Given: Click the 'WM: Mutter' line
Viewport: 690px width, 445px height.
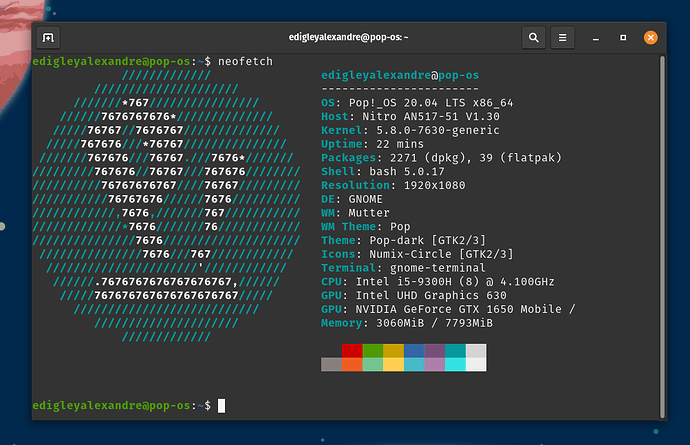Looking at the screenshot, I should tap(356, 213).
